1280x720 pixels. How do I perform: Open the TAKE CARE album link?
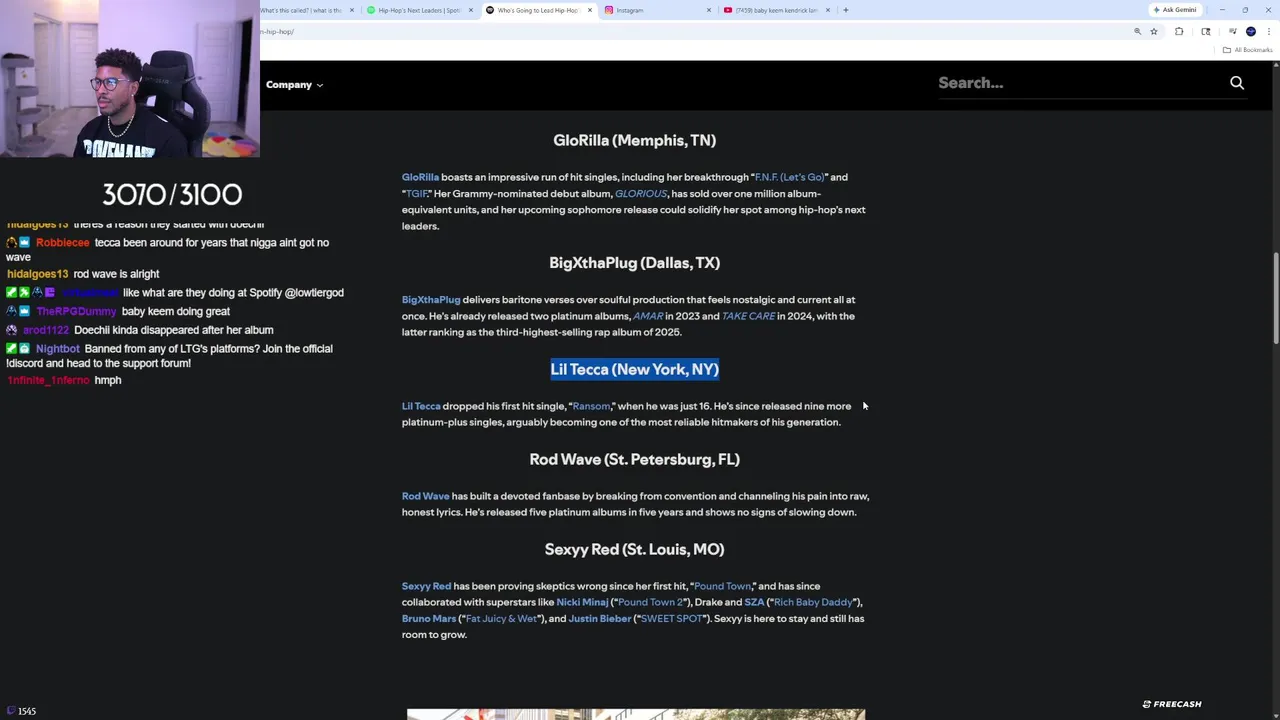[748, 316]
